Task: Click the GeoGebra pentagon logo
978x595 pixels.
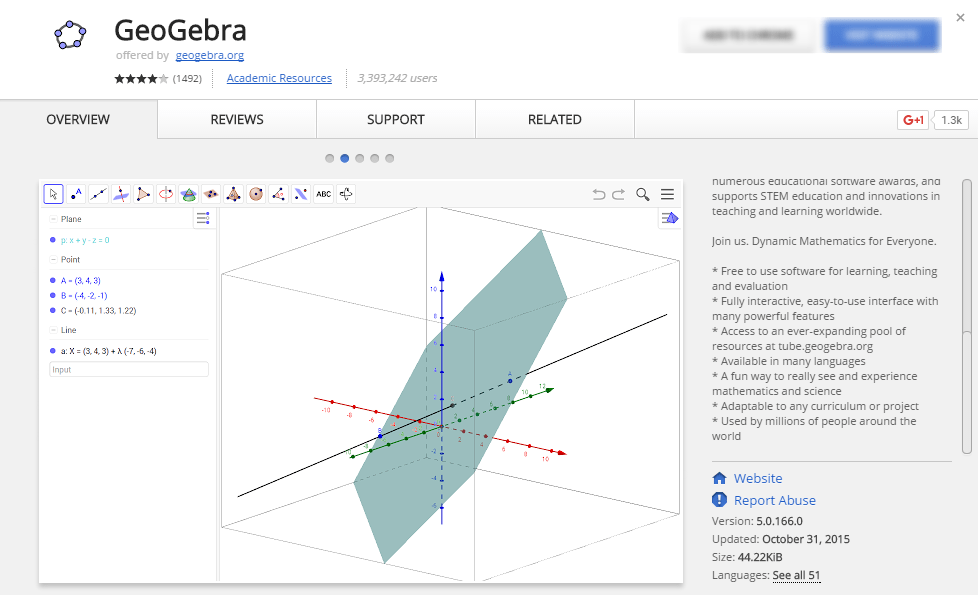Action: [70, 35]
